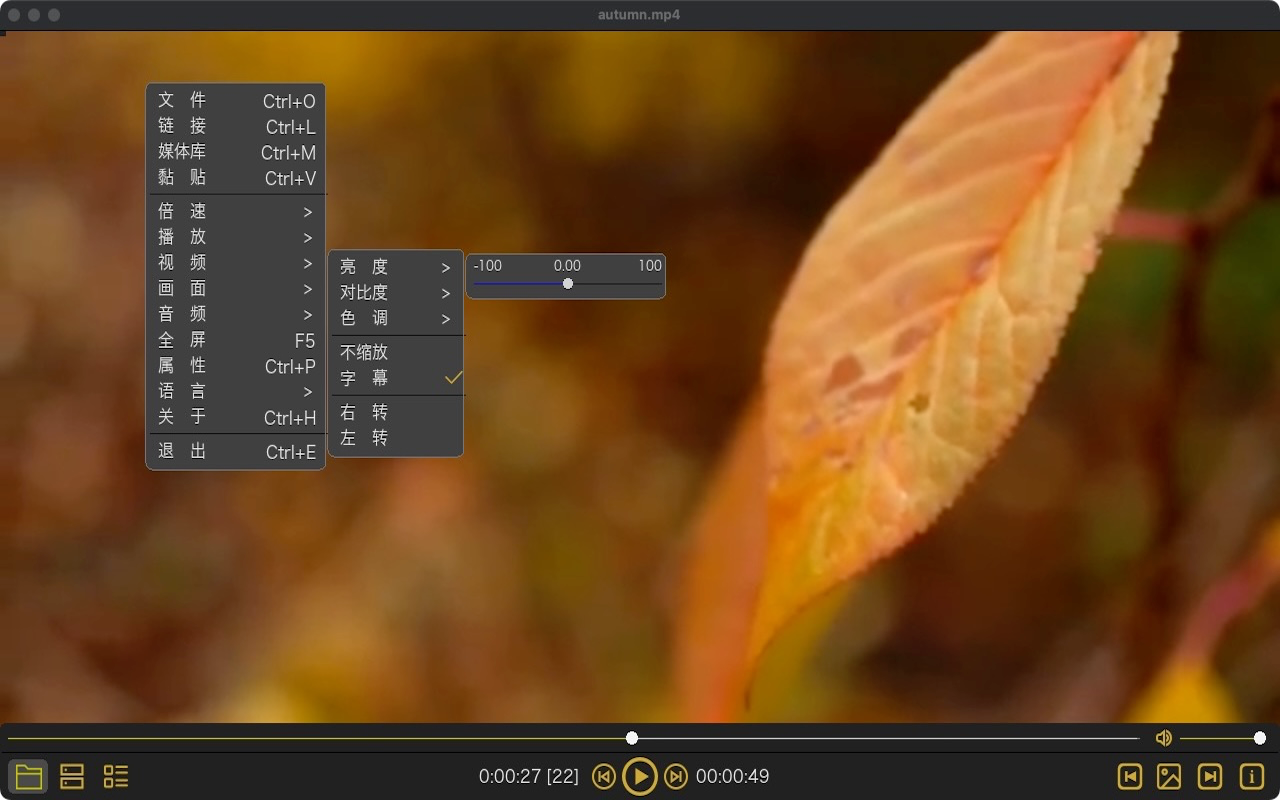Open 媒体库 from the context menu
This screenshot has width=1280, height=800.
(x=236, y=152)
